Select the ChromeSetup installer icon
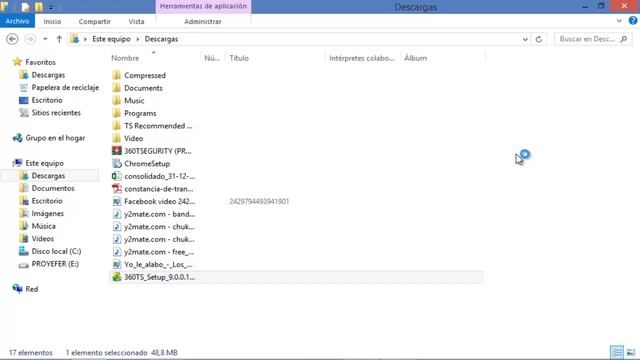 117,164
